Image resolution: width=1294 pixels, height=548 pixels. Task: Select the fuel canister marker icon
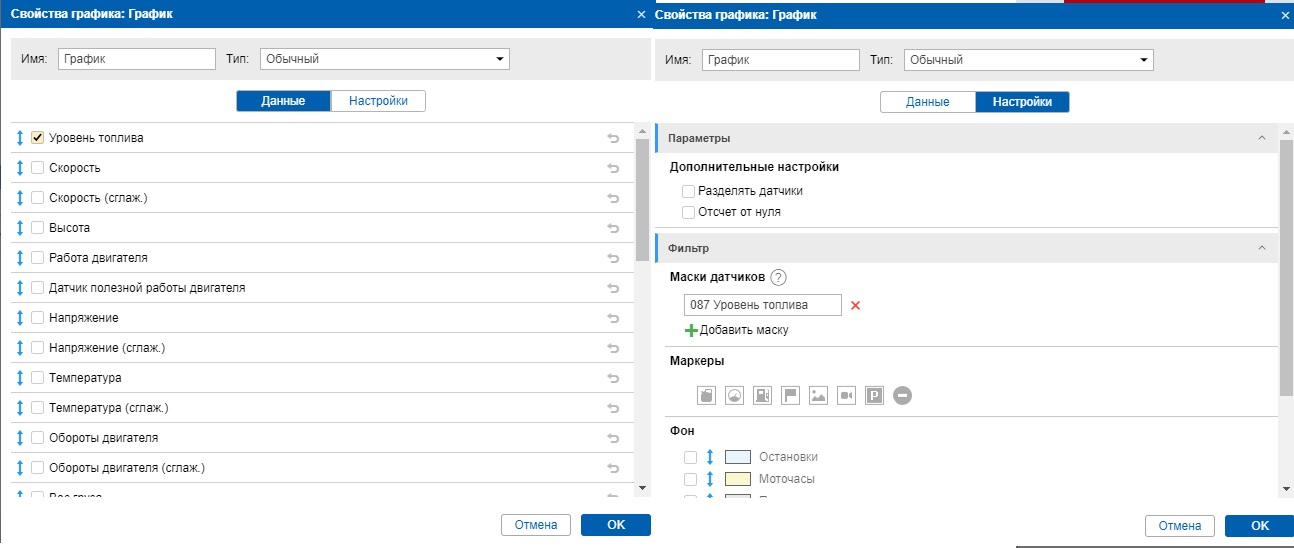(707, 396)
